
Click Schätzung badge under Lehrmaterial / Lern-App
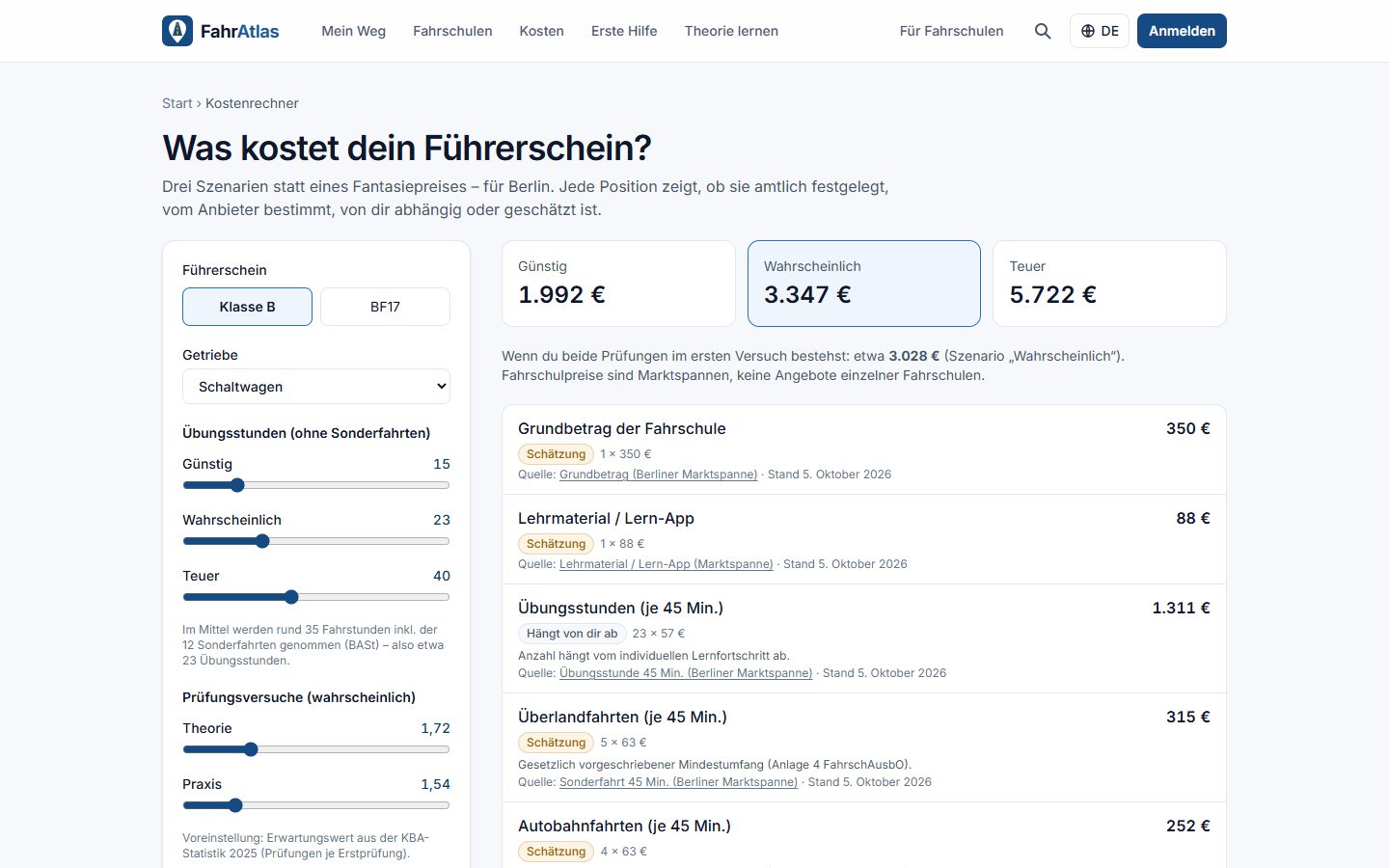click(556, 544)
